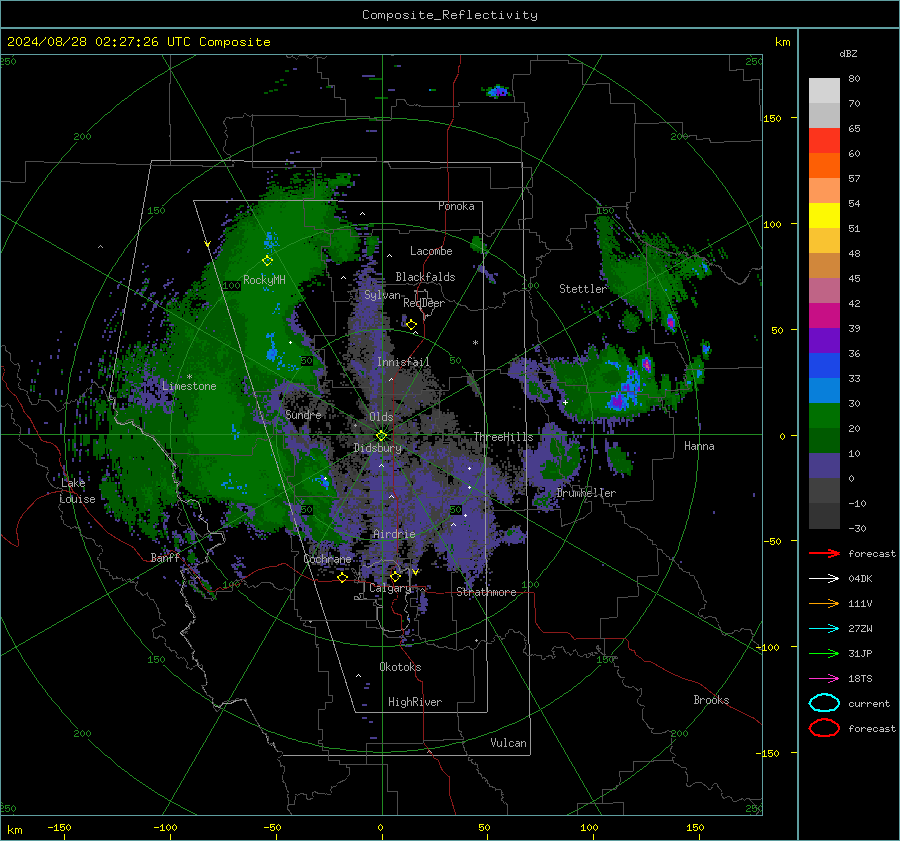This screenshot has width=900, height=841.
Task: Select the orange 111V arrow symbol
Action: tap(824, 603)
